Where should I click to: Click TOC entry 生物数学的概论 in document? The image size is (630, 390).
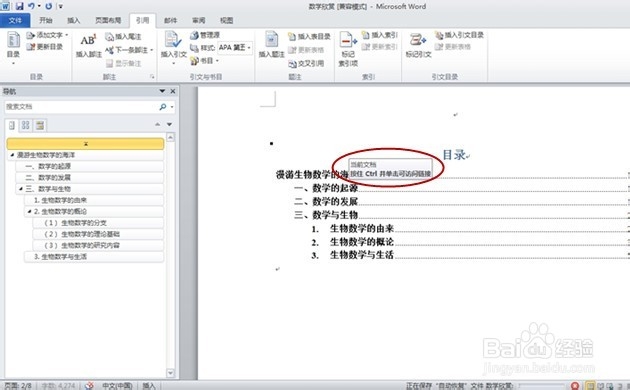click(x=362, y=241)
